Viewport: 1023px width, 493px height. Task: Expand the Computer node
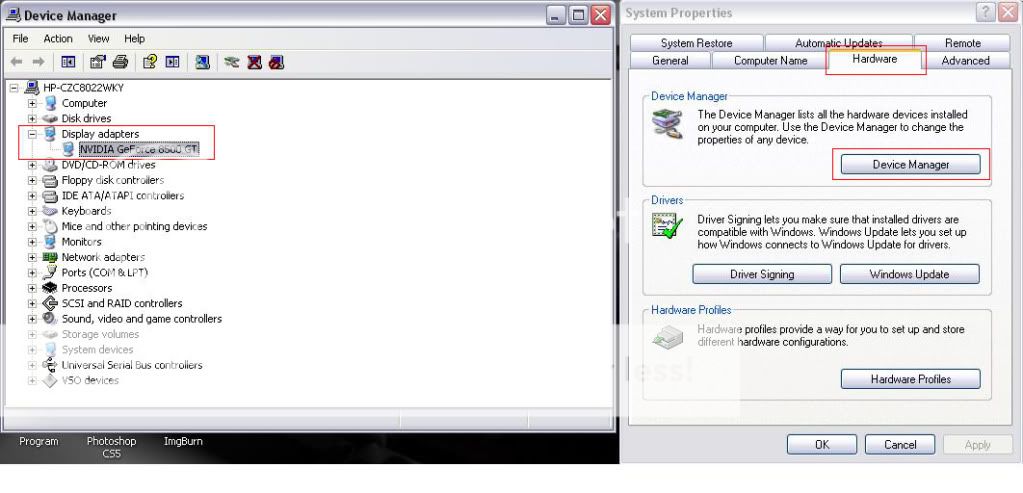click(32, 103)
